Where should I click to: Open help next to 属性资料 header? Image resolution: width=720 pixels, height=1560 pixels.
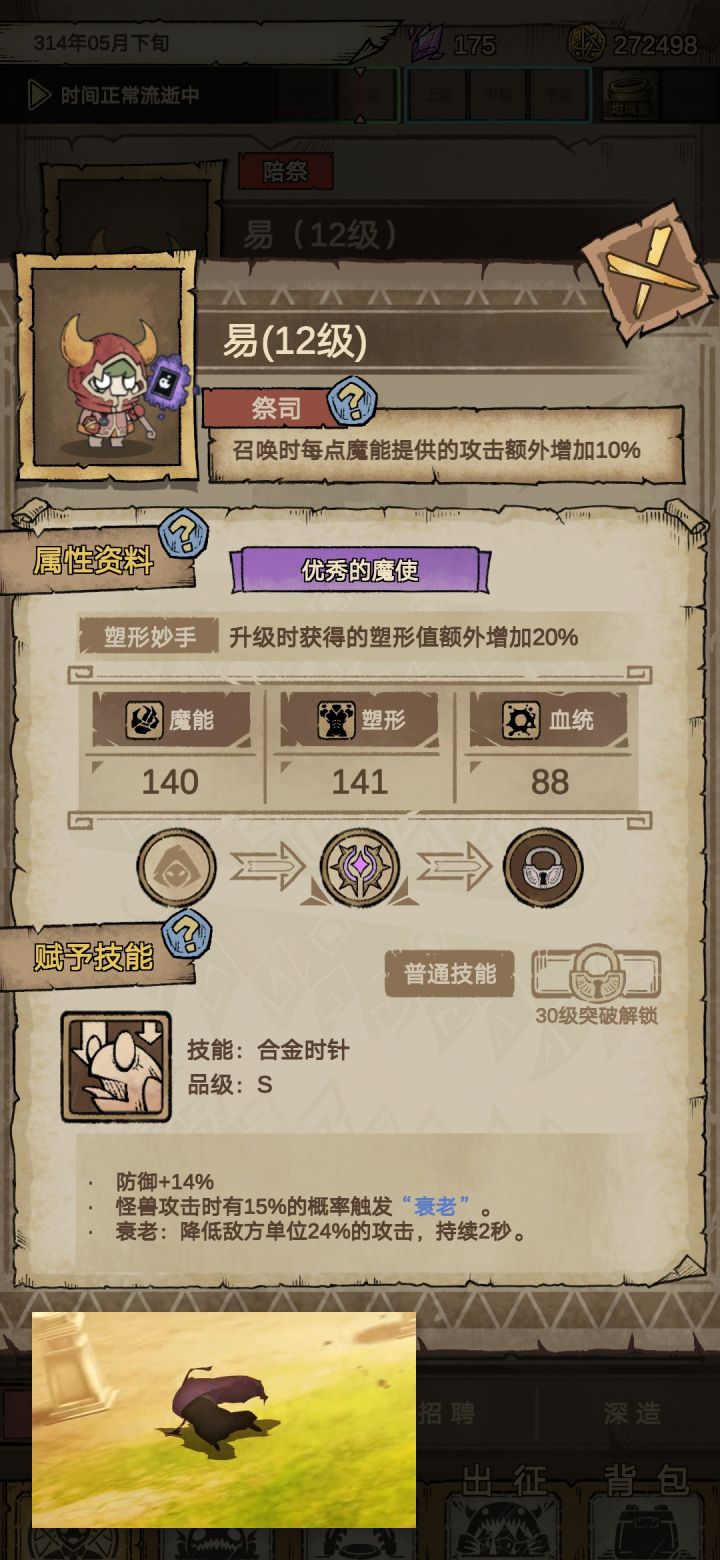[184, 535]
